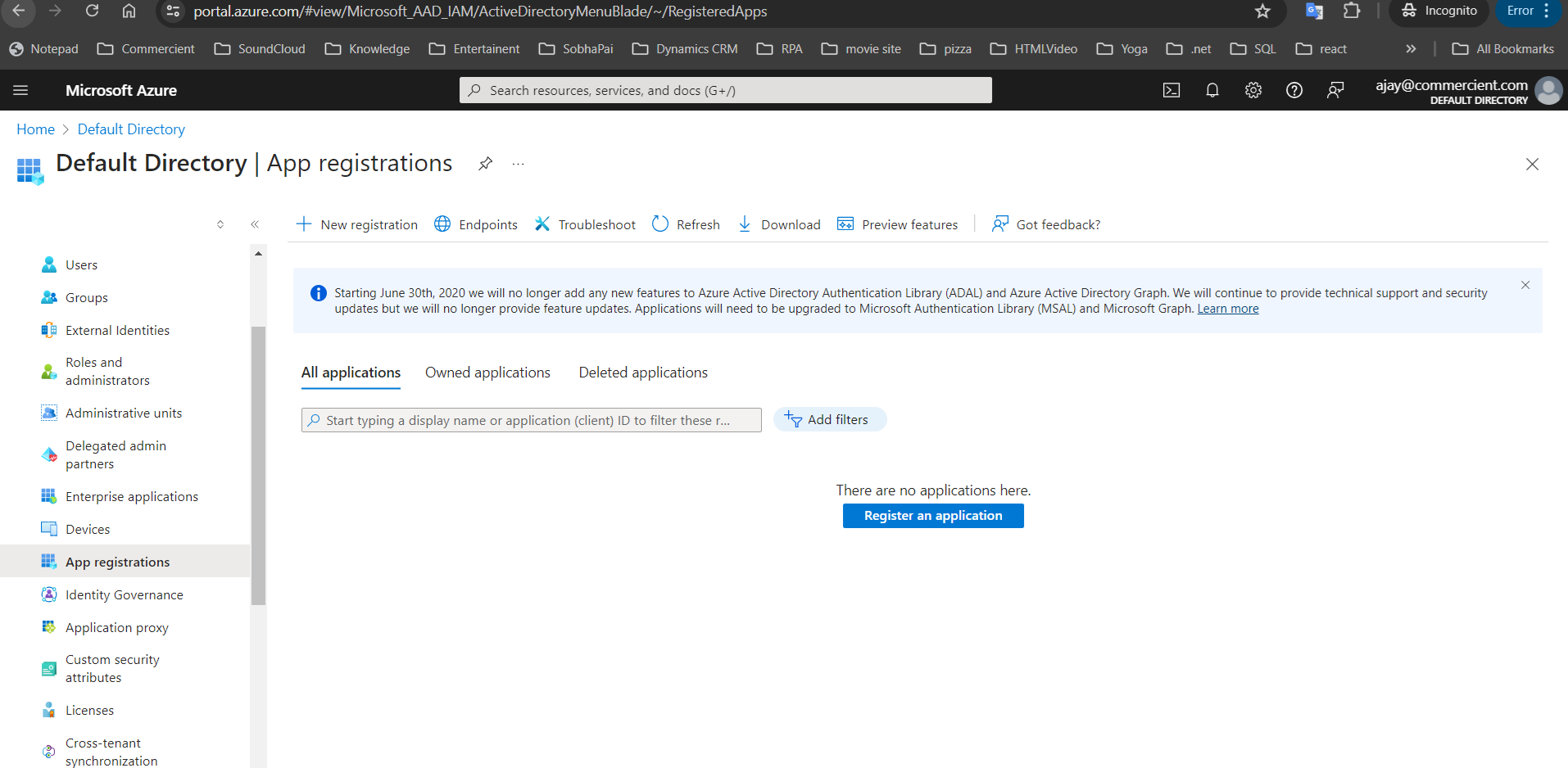Click Add filters
The height and width of the screenshot is (768, 1568).
829,419
